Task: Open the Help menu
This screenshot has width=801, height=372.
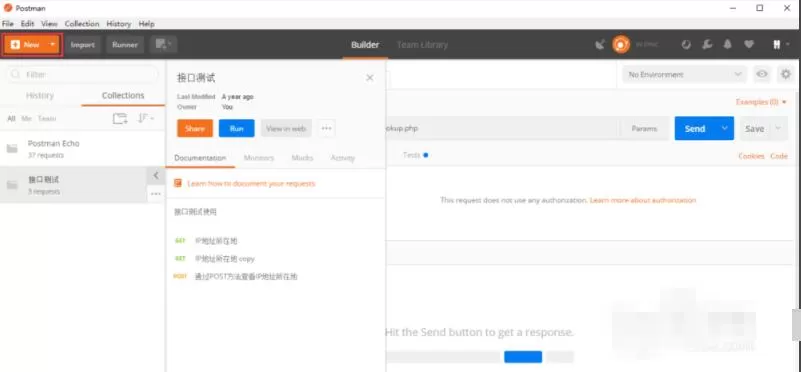Action: (147, 24)
